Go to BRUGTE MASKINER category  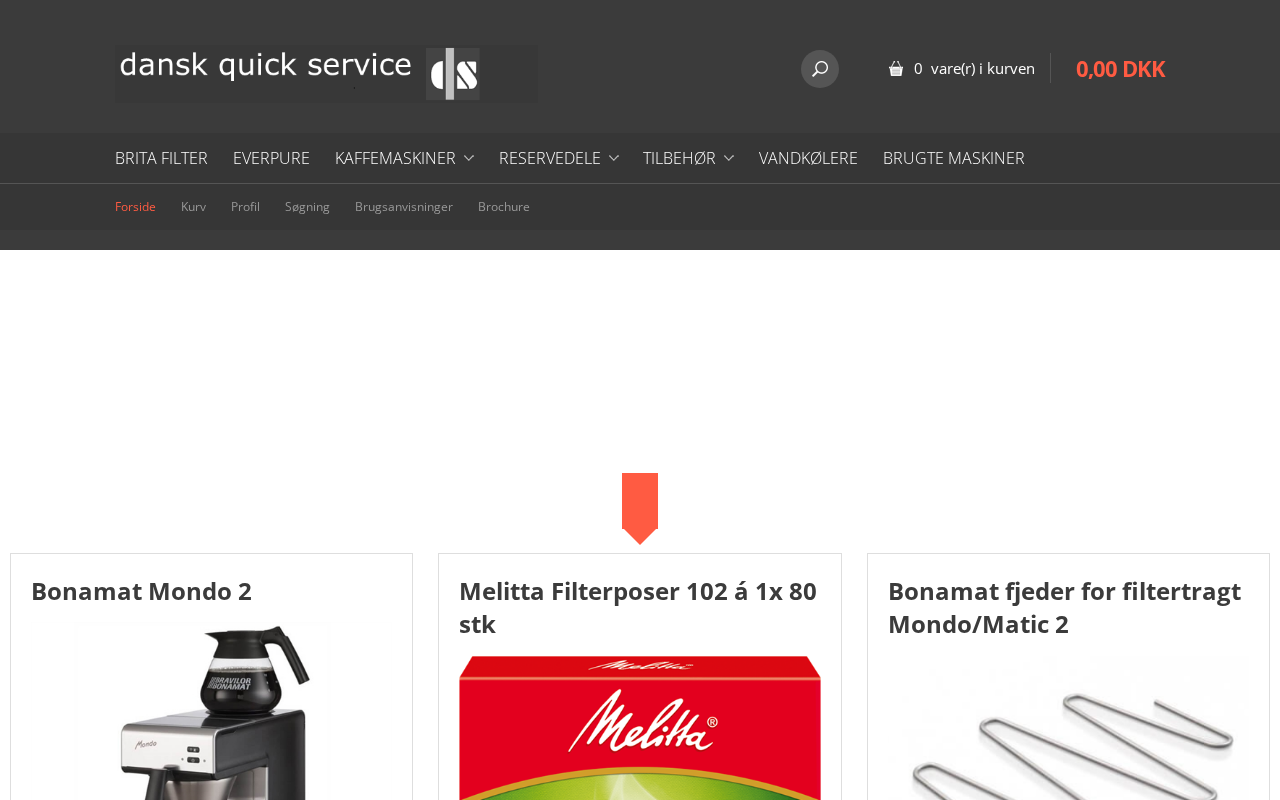click(954, 158)
